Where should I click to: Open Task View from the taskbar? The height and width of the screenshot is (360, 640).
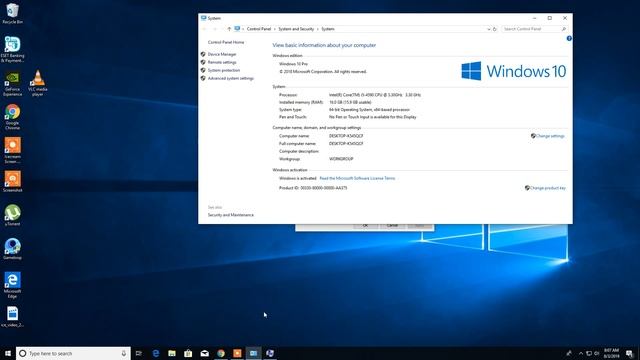(x=139, y=353)
